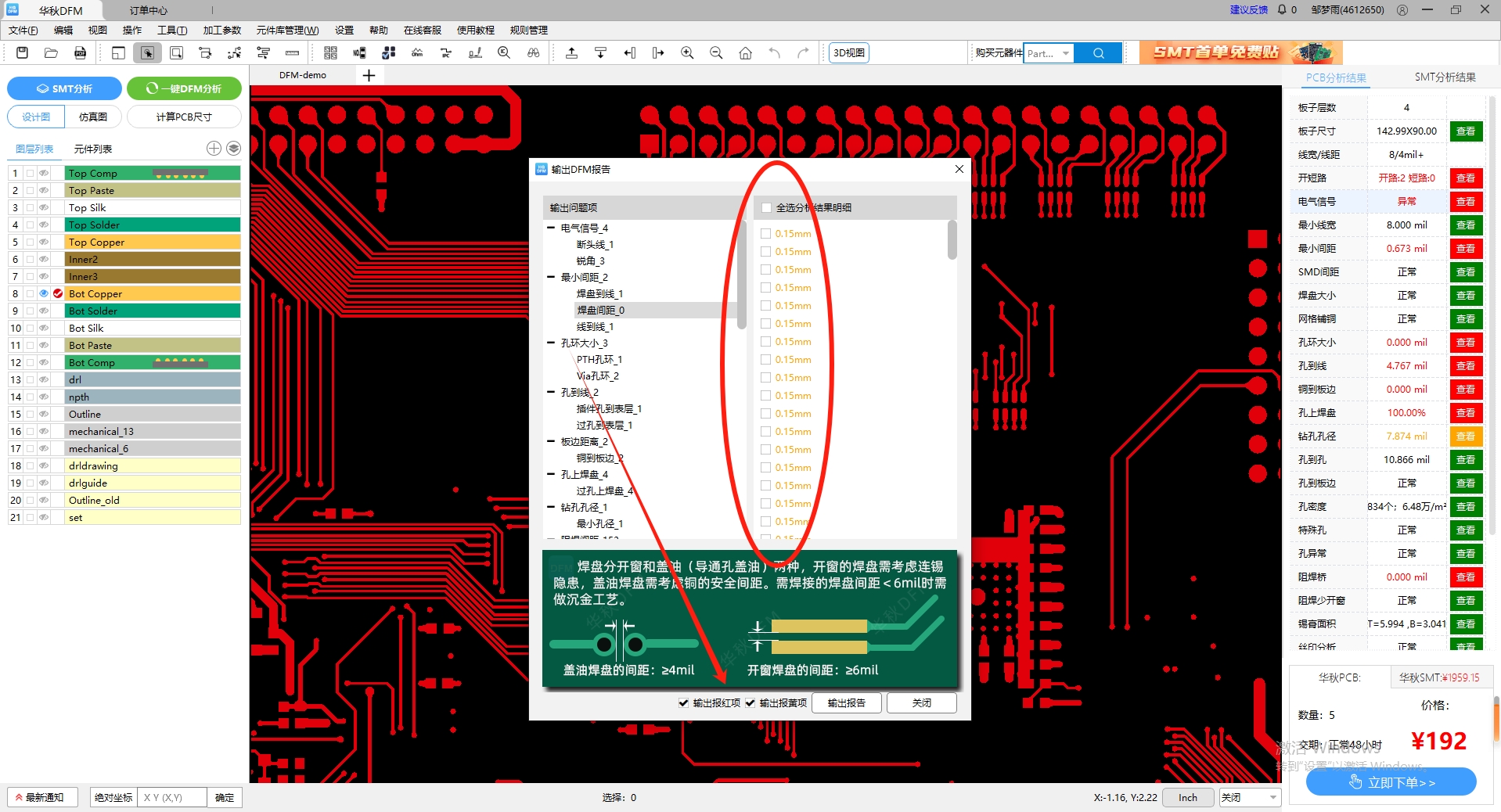Viewport: 1501px width, 812px height.
Task: Select the ruler measurement tool
Action: [292, 53]
